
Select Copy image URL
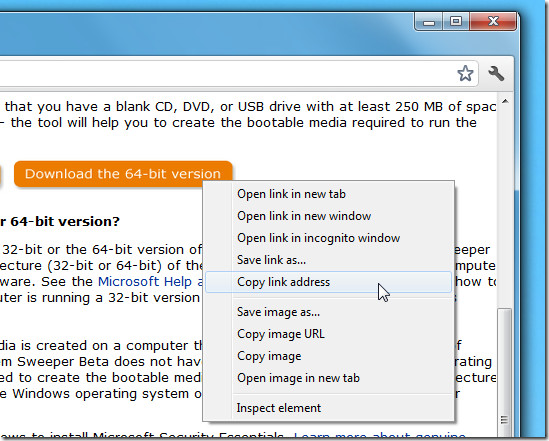[x=328, y=334]
